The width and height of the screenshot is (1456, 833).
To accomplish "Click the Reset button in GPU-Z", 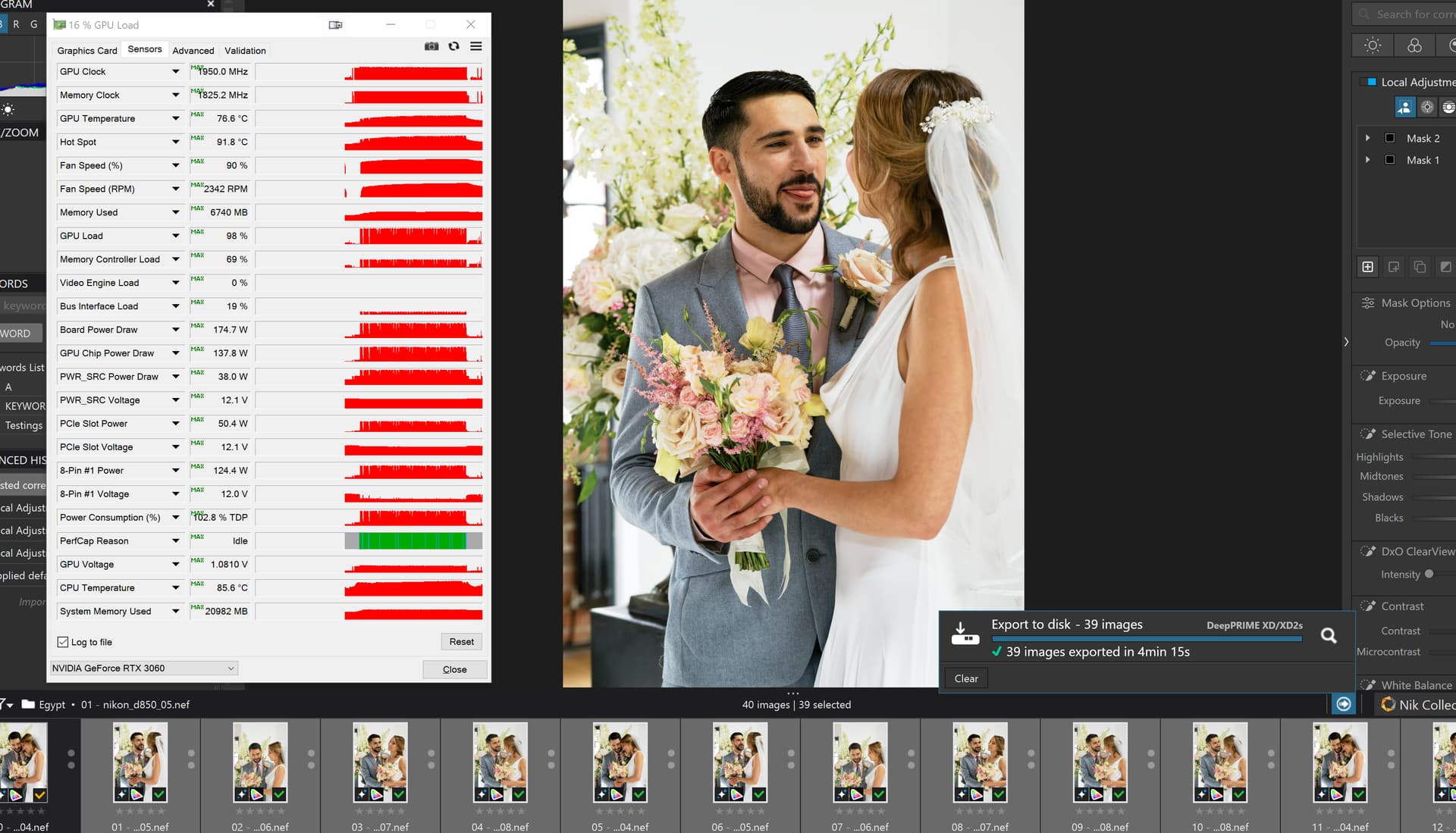I will [x=461, y=642].
